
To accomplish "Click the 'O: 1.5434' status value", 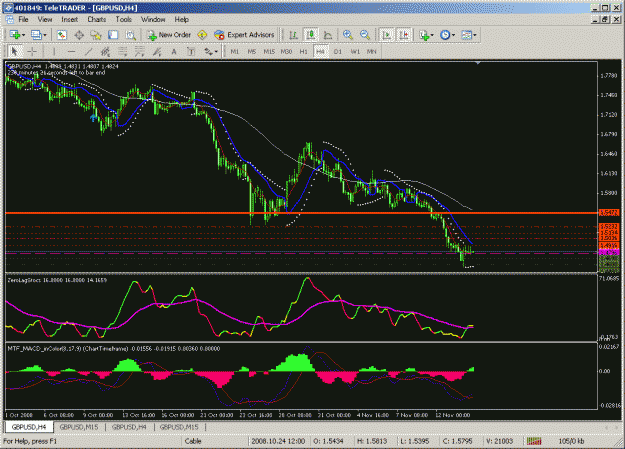I will pyautogui.click(x=328, y=441).
